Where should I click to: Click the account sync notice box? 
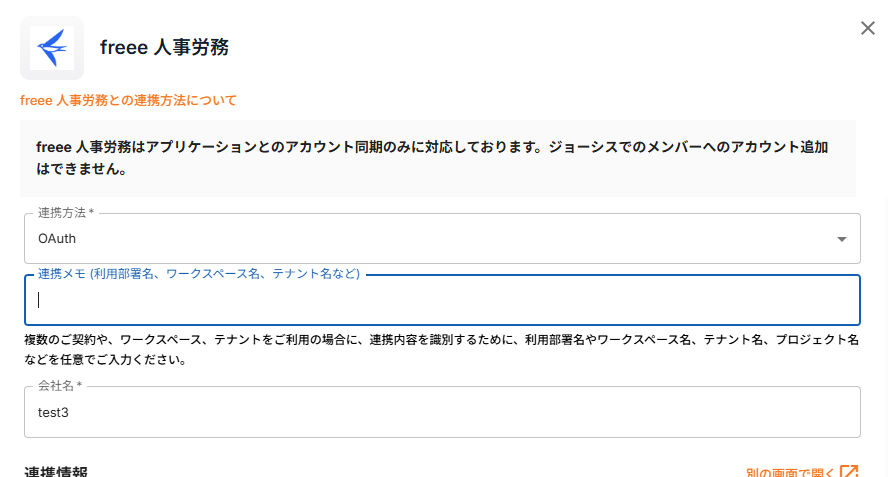438,158
